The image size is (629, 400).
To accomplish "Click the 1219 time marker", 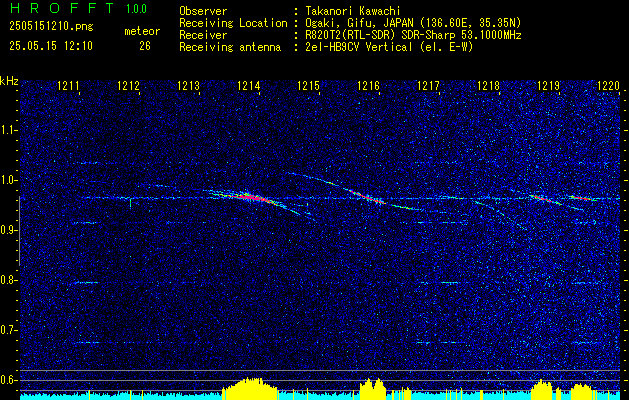I will click(x=548, y=85).
